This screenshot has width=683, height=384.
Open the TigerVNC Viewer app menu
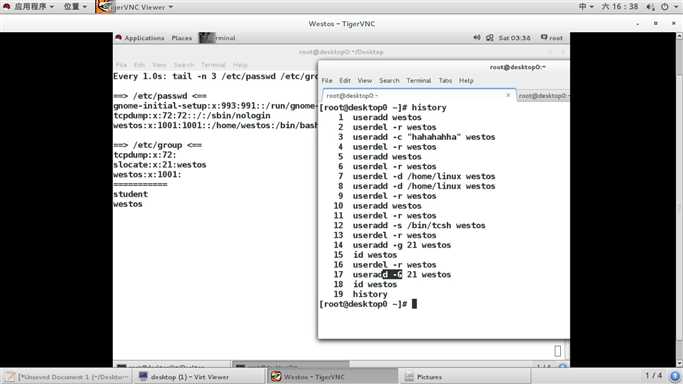pyautogui.click(x=135, y=7)
